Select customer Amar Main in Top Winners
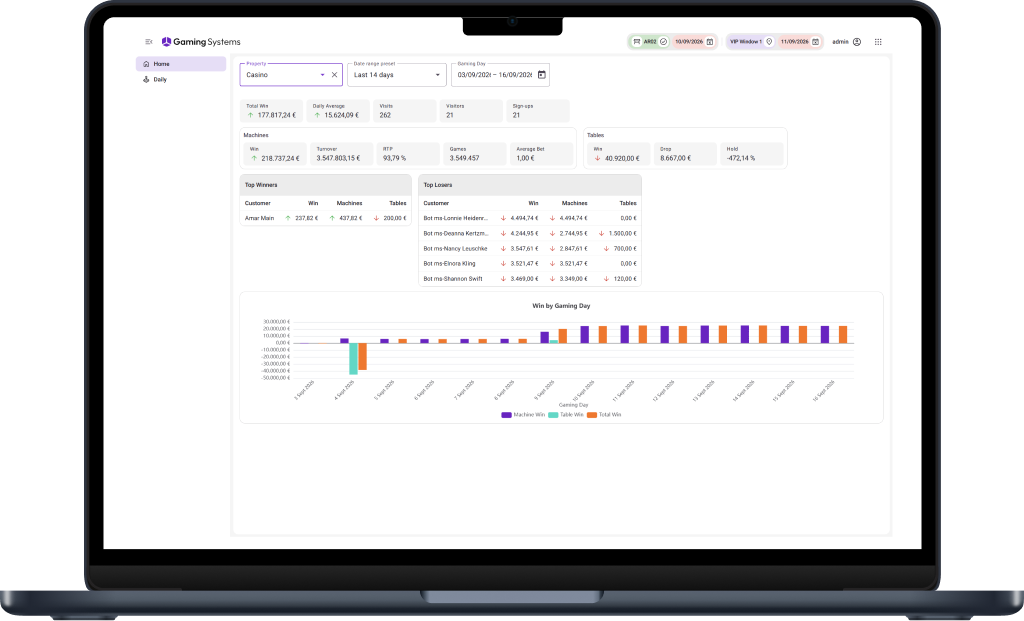This screenshot has height=621, width=1024. point(259,218)
